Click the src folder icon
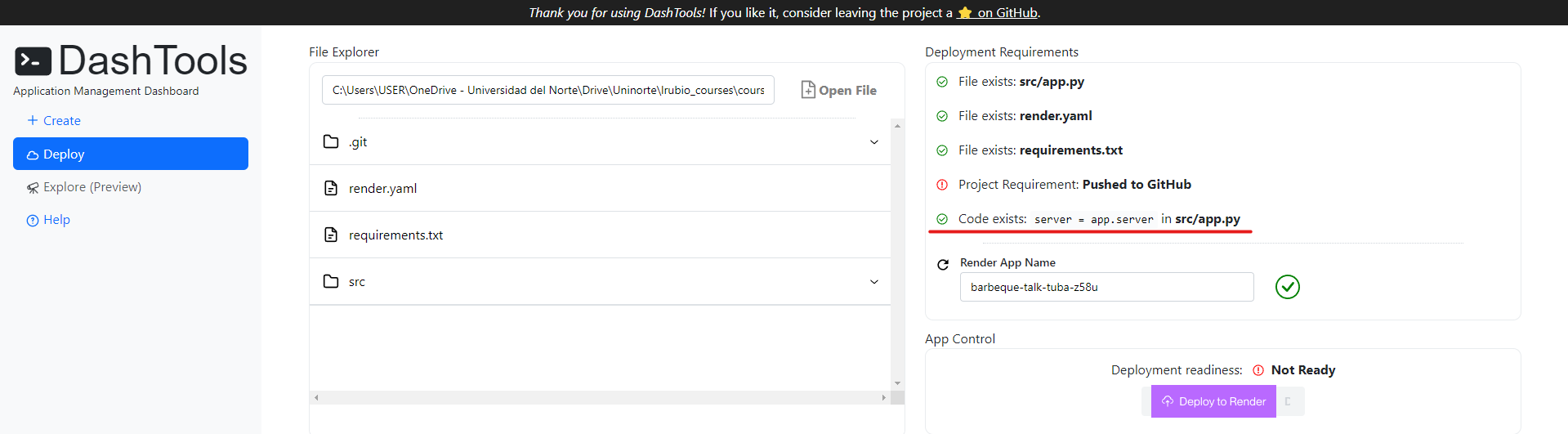Screen dimensions: 1568x434 click(331, 281)
